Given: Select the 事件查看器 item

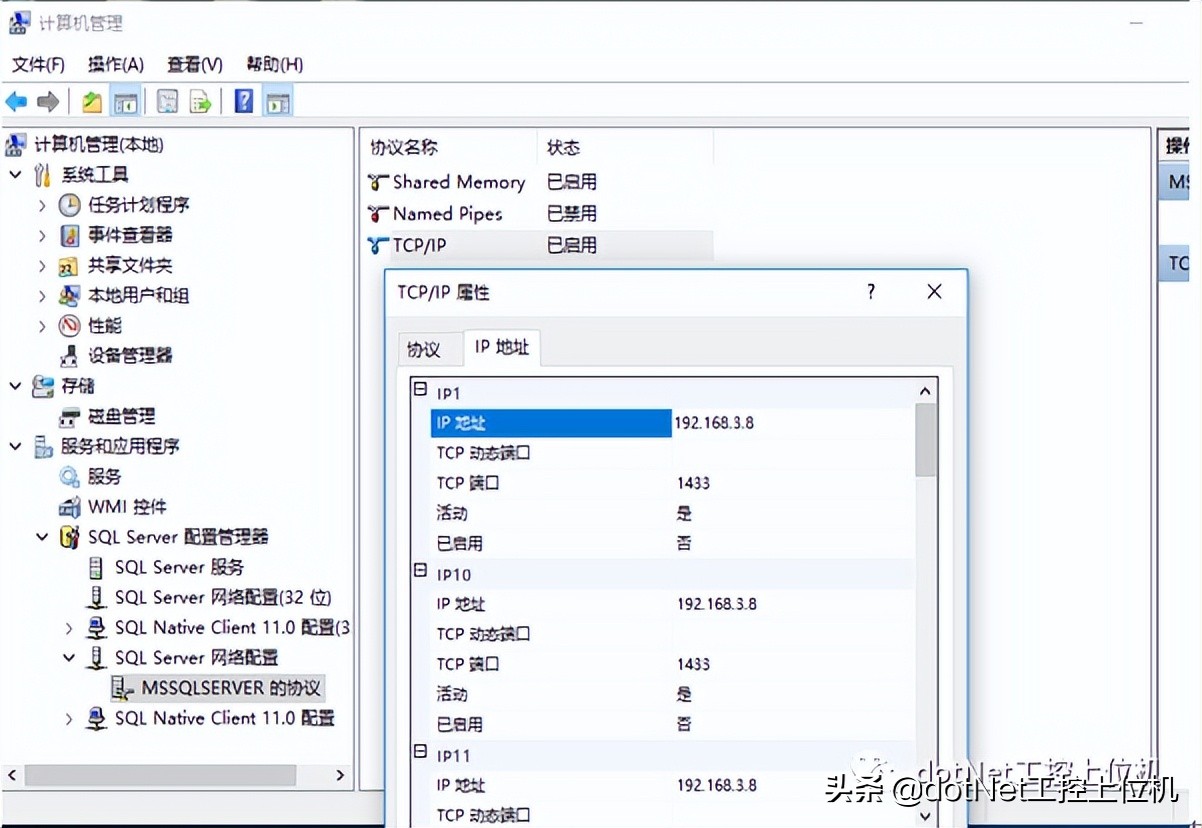Looking at the screenshot, I should coord(130,235).
